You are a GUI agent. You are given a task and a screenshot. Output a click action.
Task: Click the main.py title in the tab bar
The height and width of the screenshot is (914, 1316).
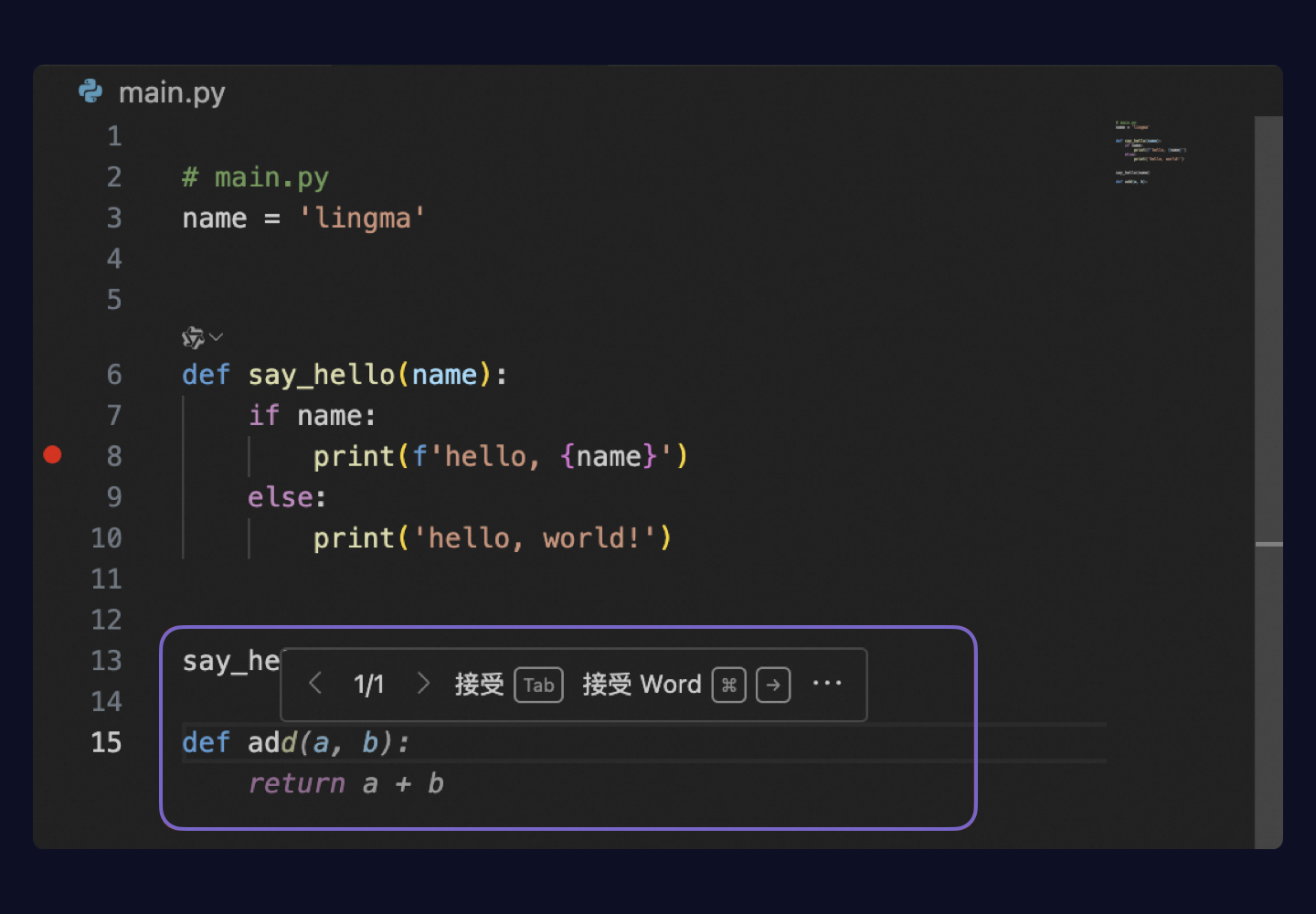click(172, 91)
